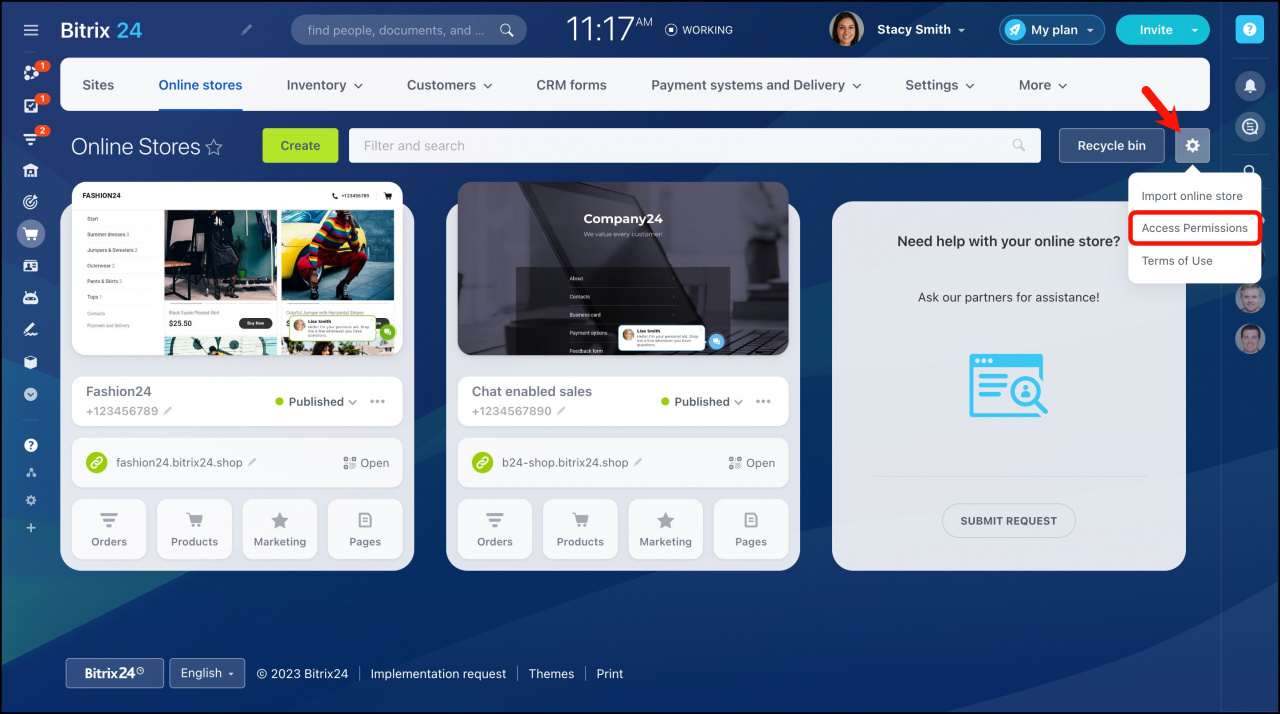
Task: Select the Online stores tab
Action: 200,85
